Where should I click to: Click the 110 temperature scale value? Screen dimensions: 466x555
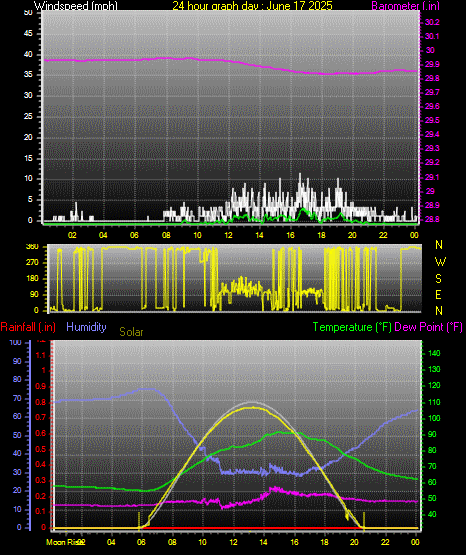tap(434, 402)
